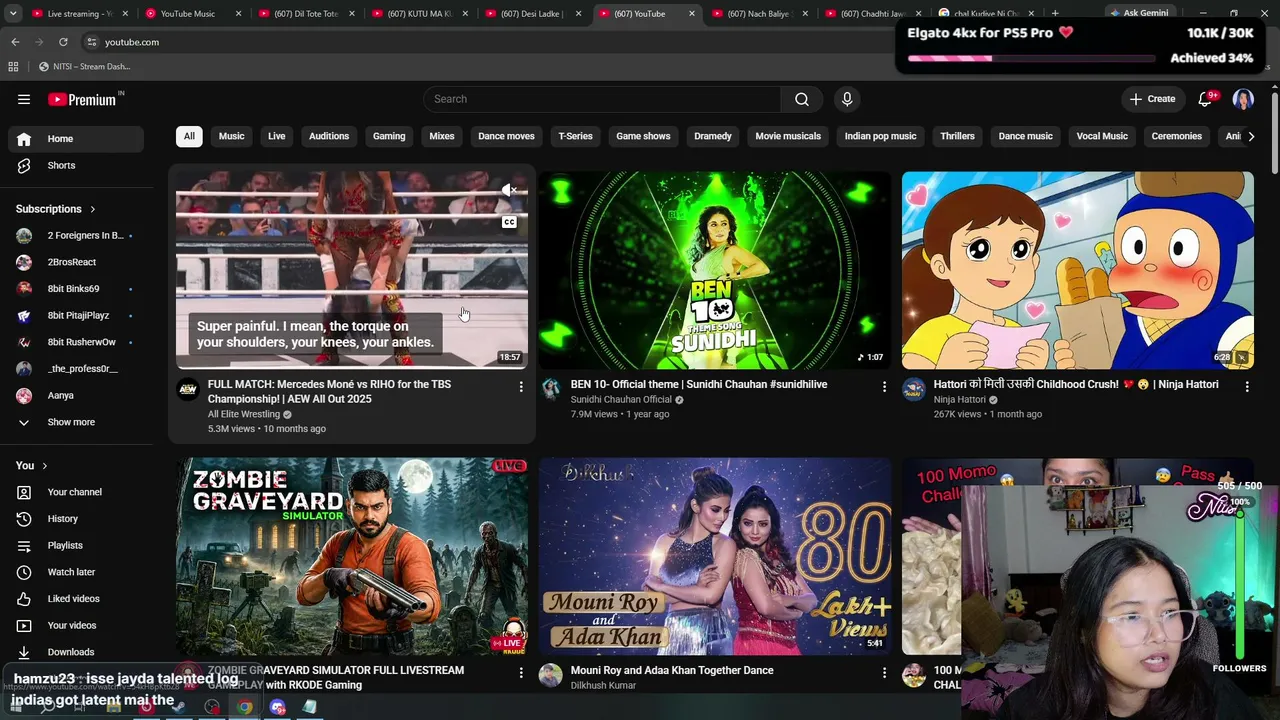Start voice search with the microphone

847,99
